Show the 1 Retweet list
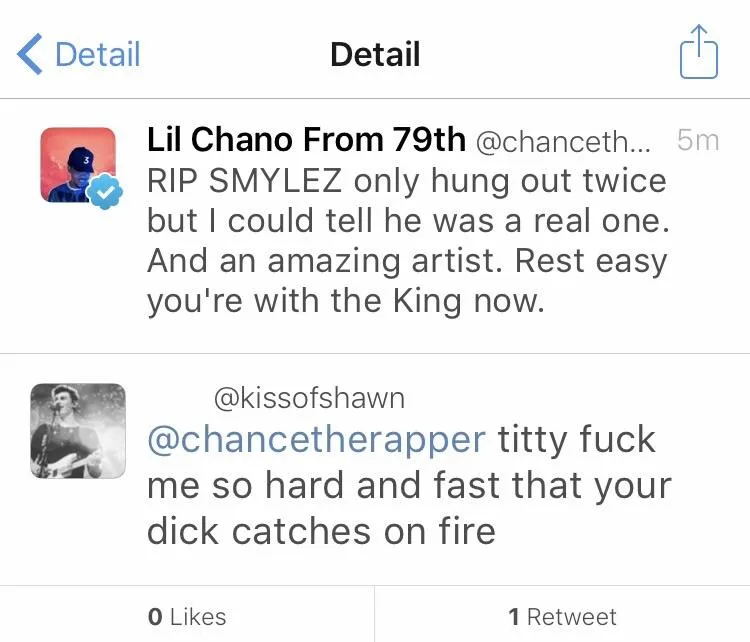 pos(562,617)
